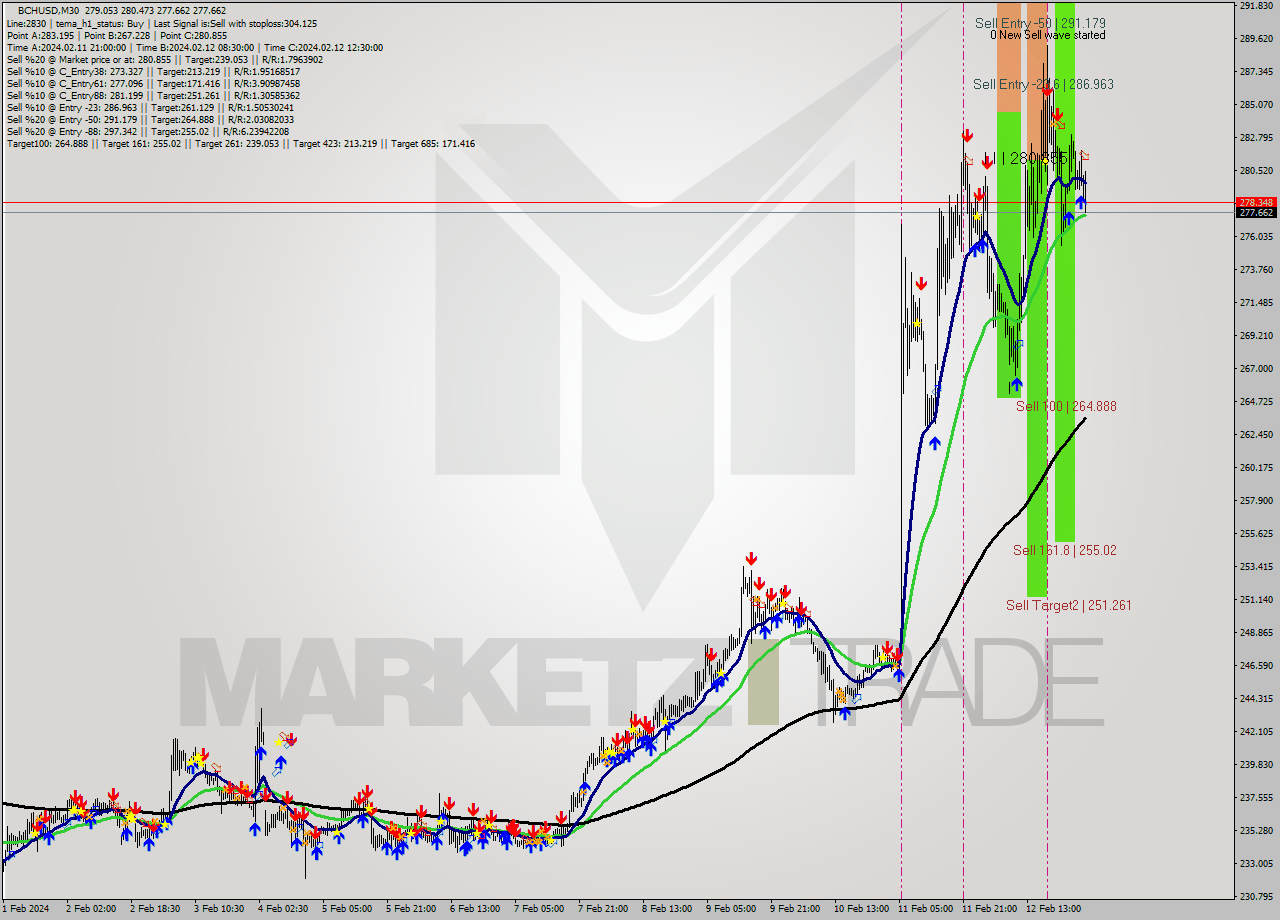Click the 262.450 price axis label

(x=1256, y=434)
